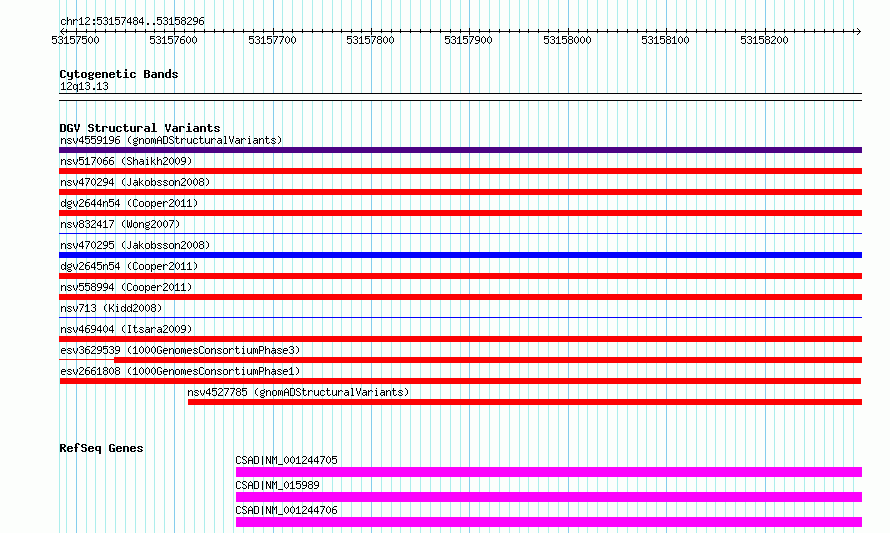
Task: Click ruler tick label 53157800
Action: coord(370,40)
